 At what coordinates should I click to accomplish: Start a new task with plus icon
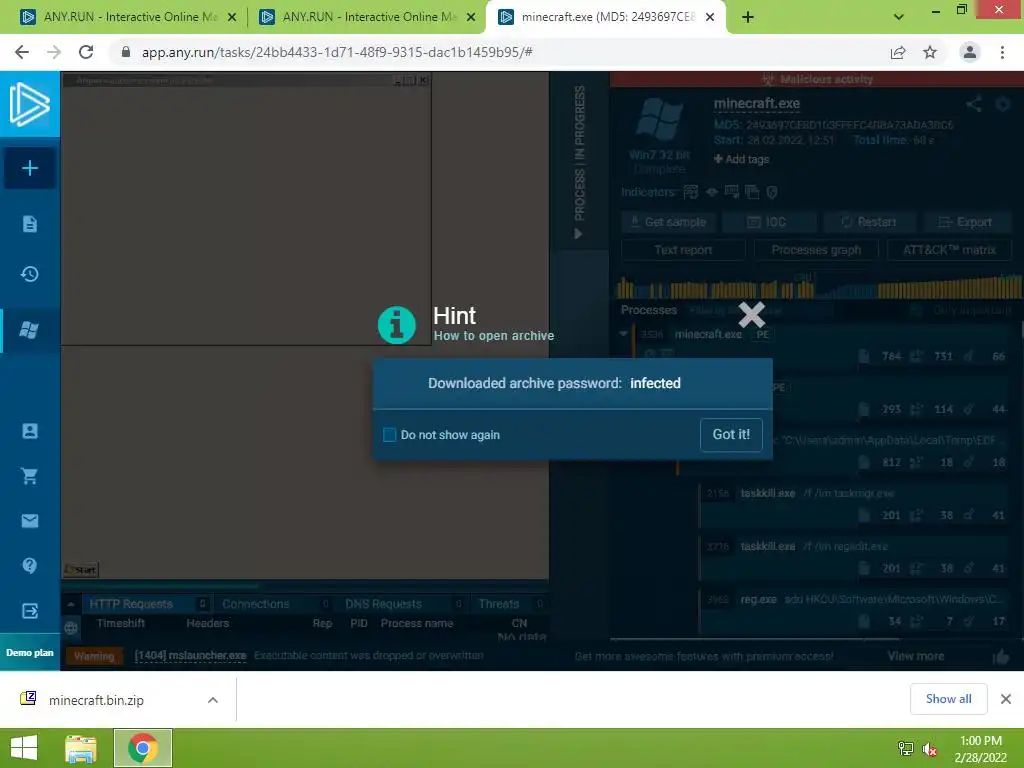(29, 168)
